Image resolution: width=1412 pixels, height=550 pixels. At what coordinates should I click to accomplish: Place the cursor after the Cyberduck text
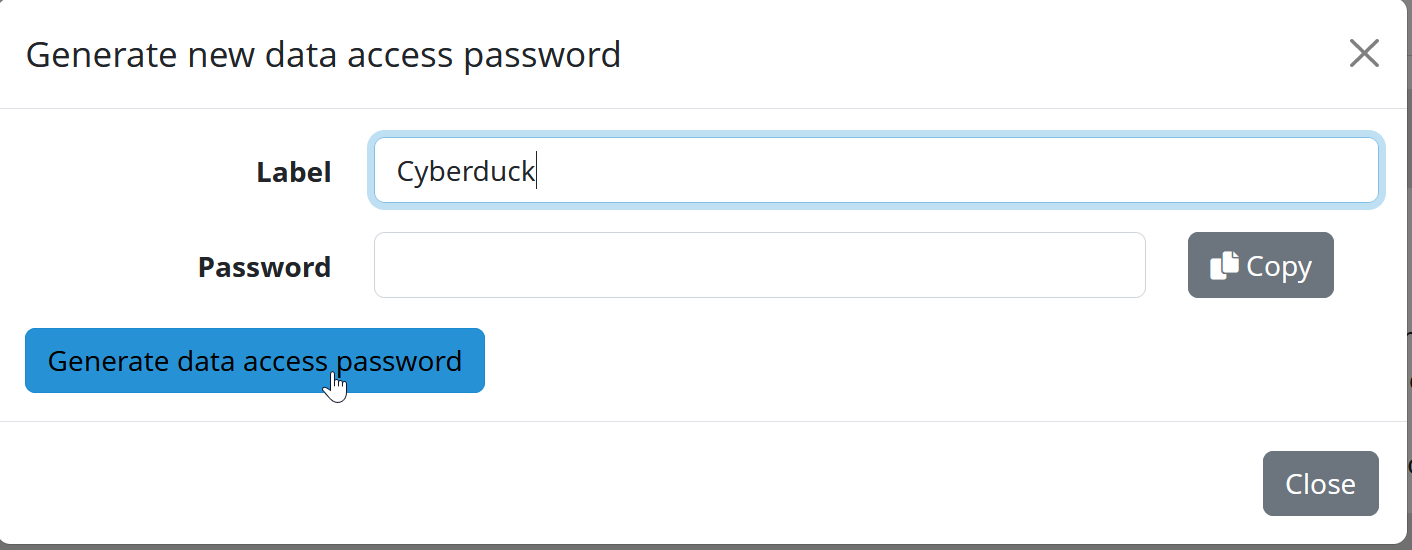click(x=537, y=172)
